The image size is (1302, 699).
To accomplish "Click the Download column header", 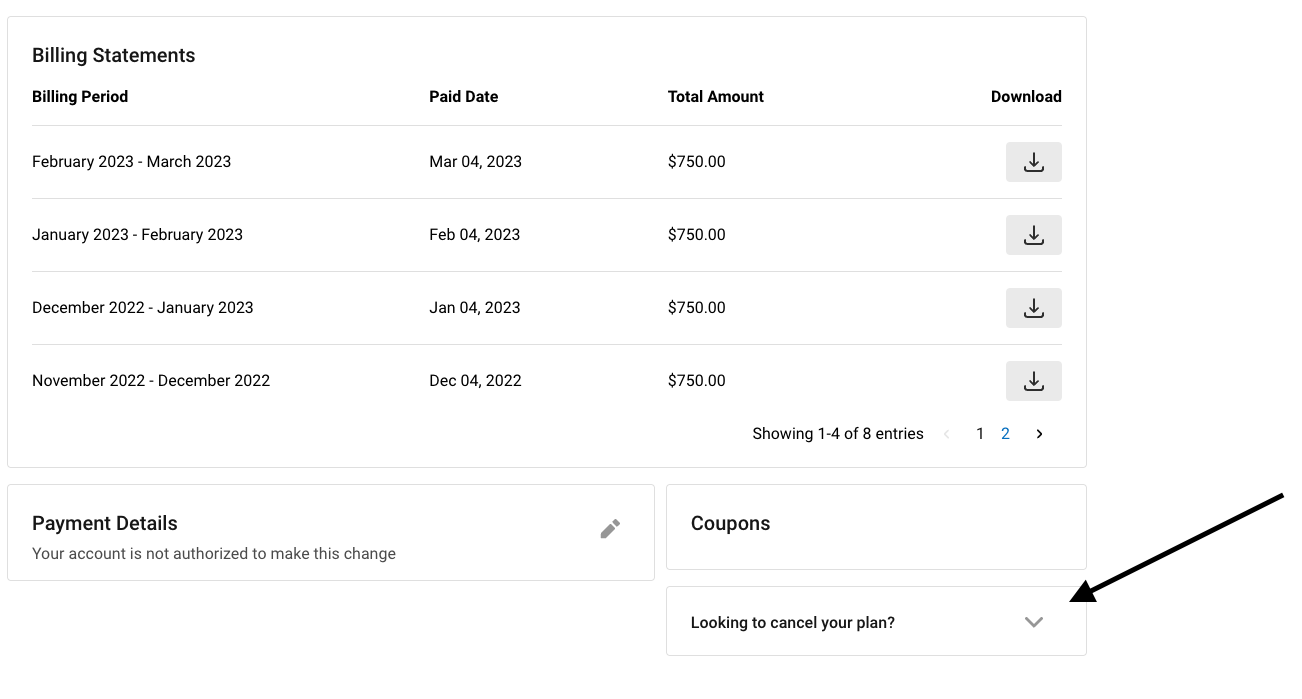I will [x=1025, y=97].
